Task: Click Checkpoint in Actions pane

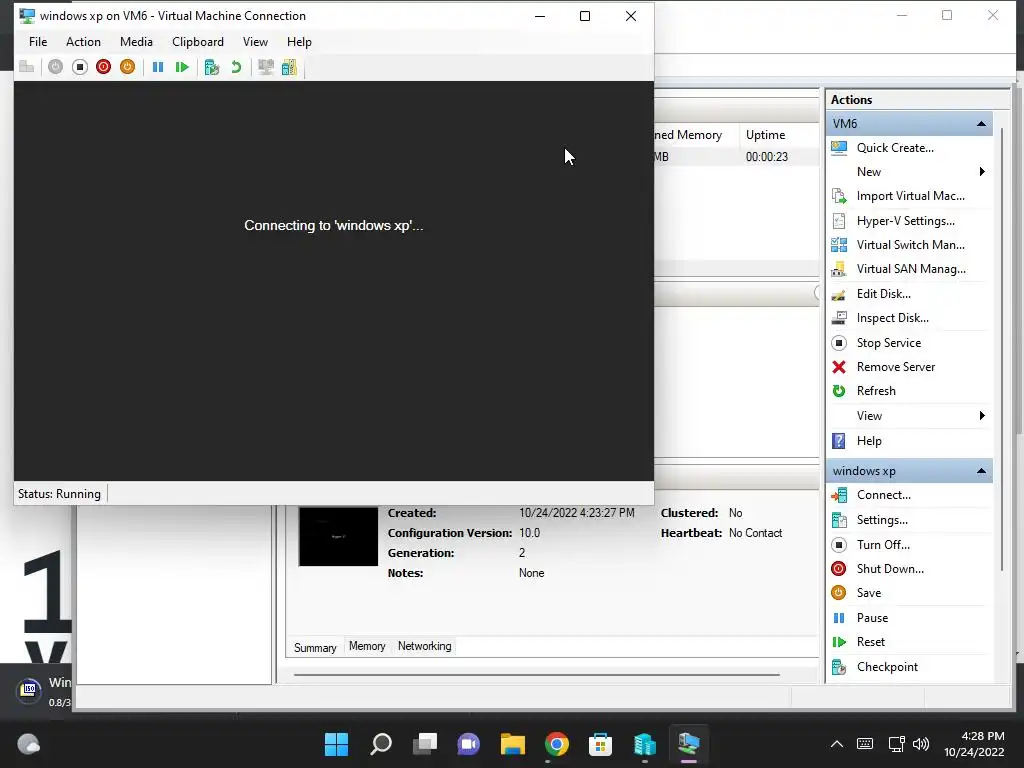Action: [x=887, y=667]
